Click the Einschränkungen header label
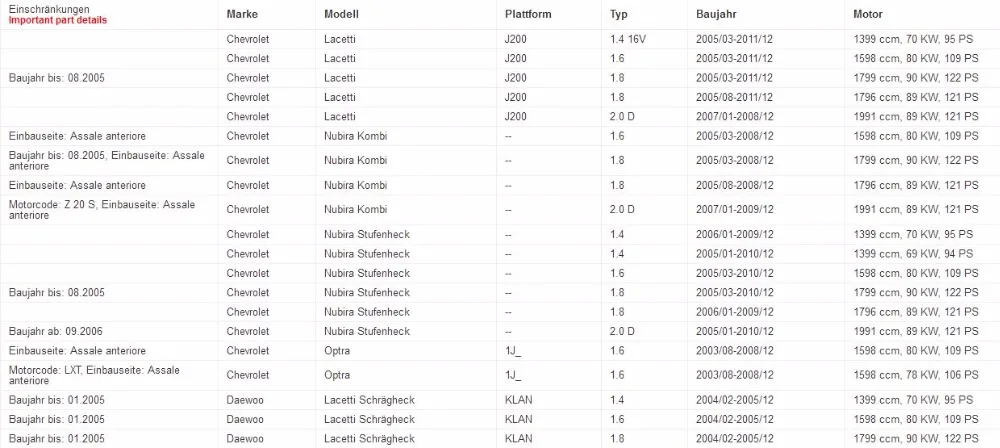Viewport: 1000px width, 448px height. (x=49, y=10)
